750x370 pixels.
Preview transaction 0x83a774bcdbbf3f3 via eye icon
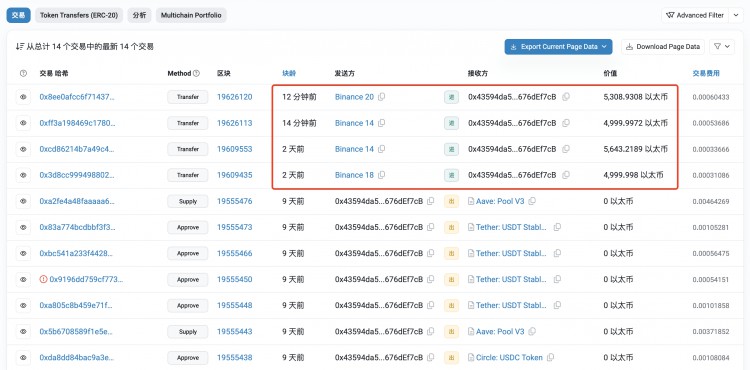[x=23, y=227]
